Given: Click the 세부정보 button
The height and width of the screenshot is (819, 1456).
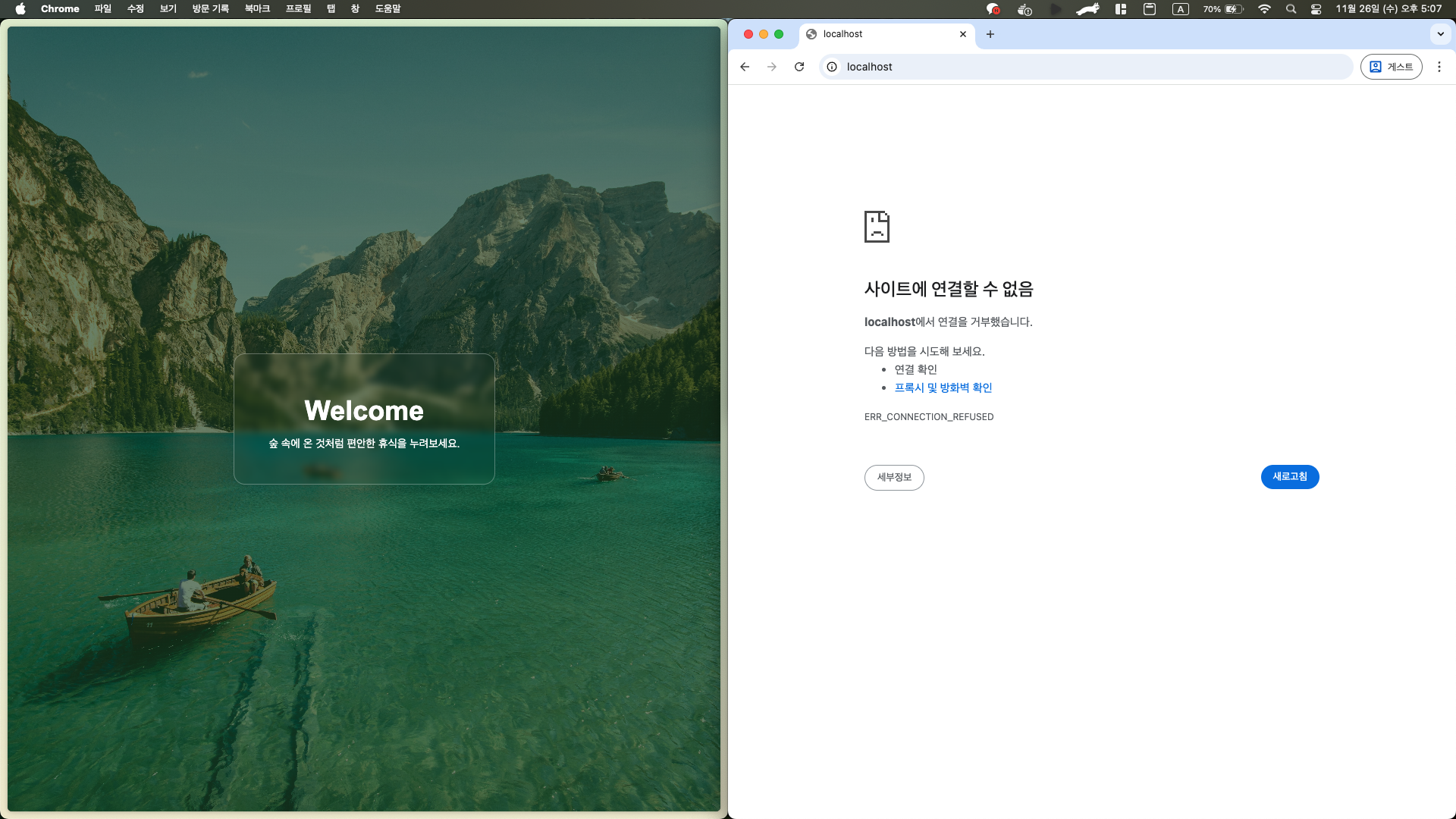Looking at the screenshot, I should (x=894, y=477).
